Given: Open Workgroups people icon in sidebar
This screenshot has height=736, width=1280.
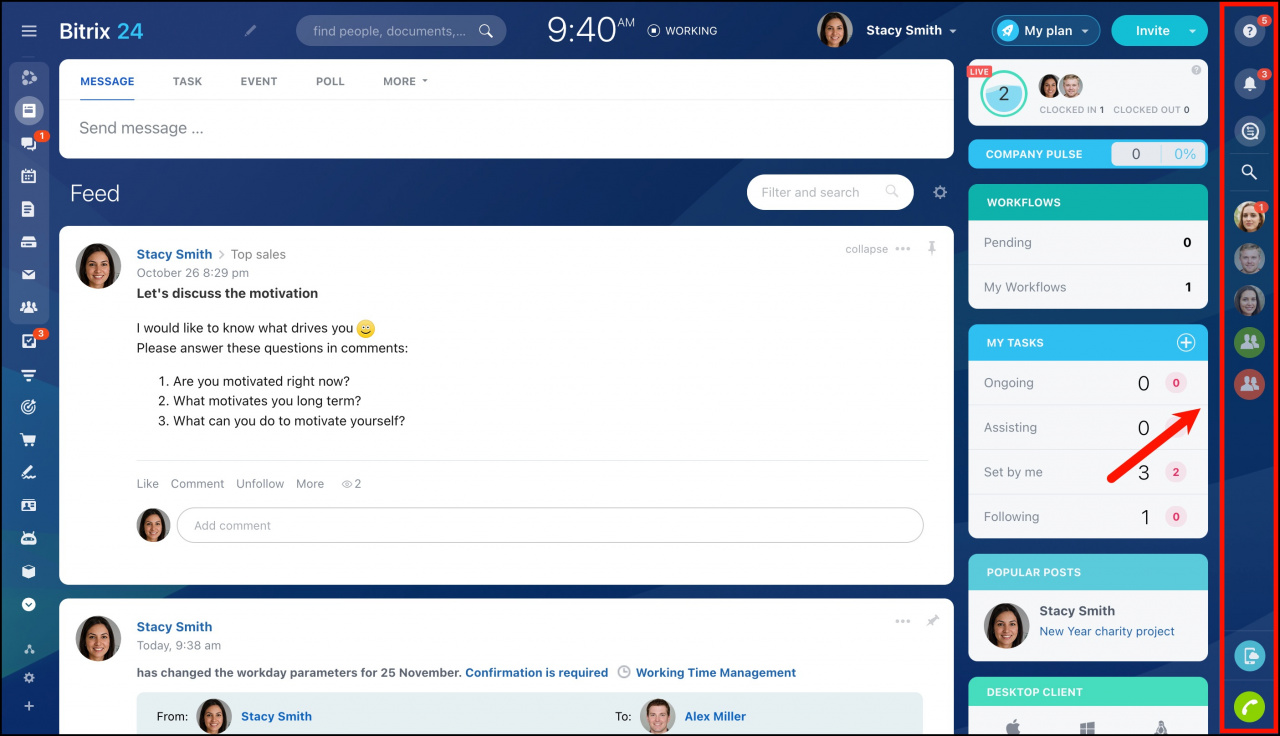Looking at the screenshot, I should point(28,308).
